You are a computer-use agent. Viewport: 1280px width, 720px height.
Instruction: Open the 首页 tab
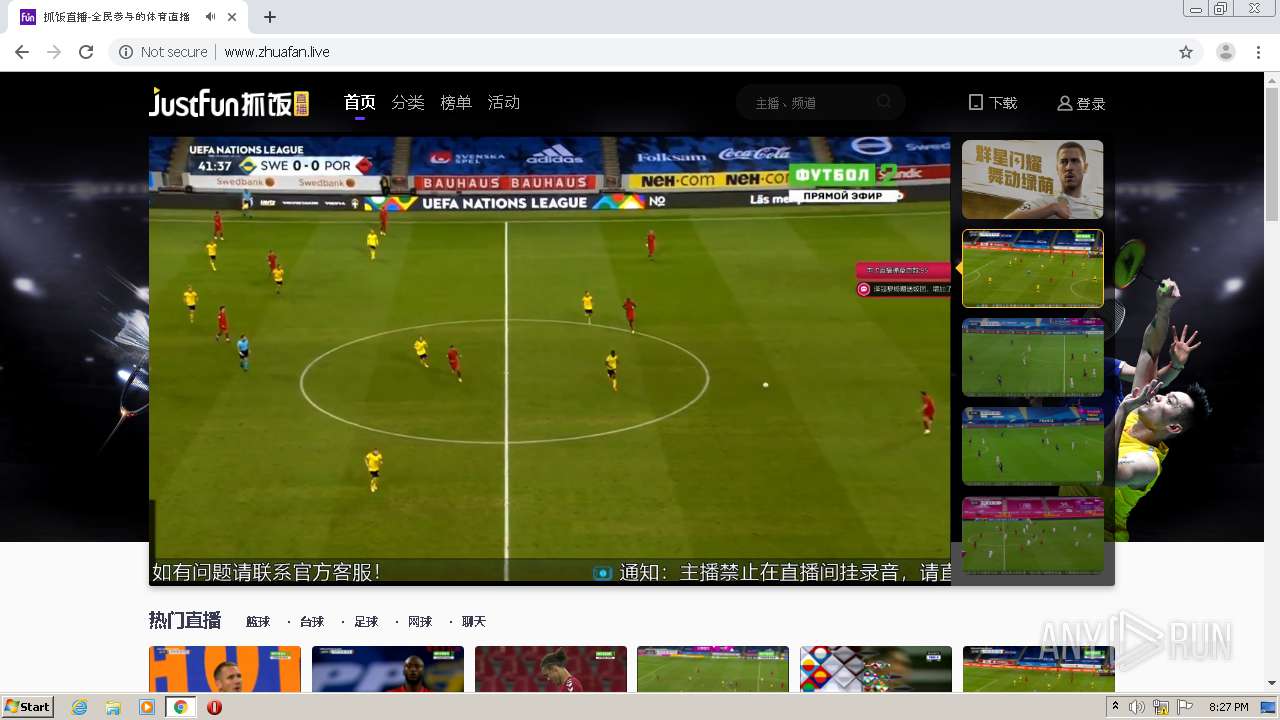click(x=360, y=102)
